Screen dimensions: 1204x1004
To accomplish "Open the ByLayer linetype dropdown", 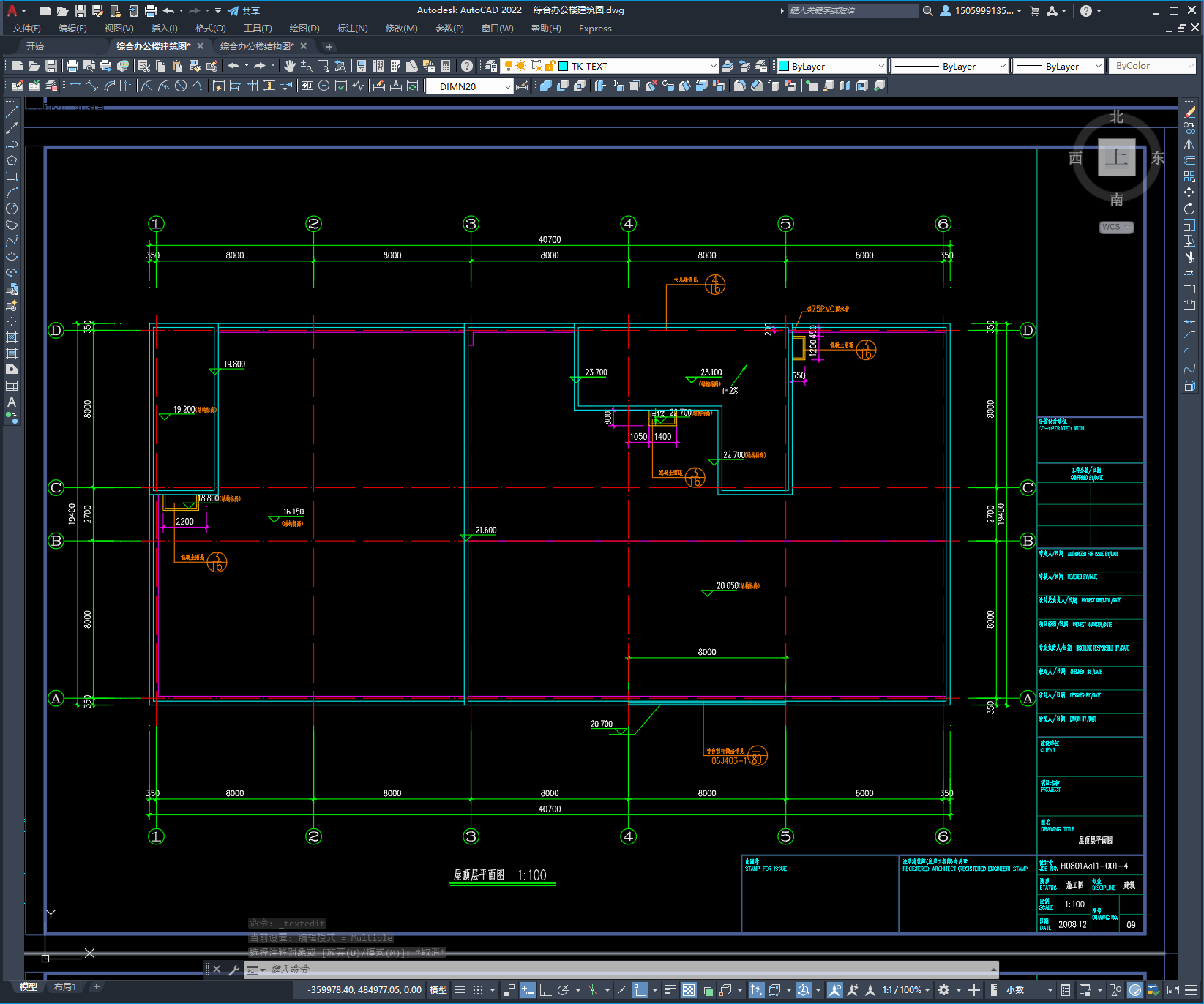I will coord(1002,66).
